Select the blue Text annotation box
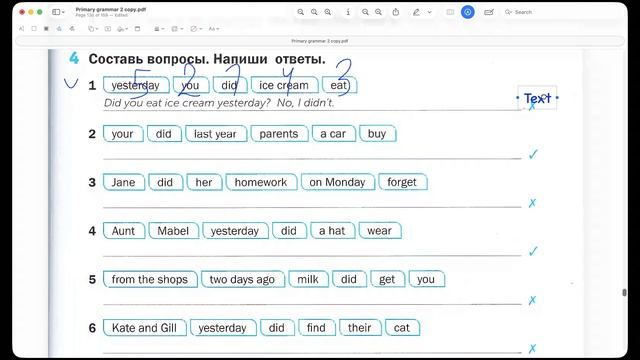The image size is (640, 360). 537,98
